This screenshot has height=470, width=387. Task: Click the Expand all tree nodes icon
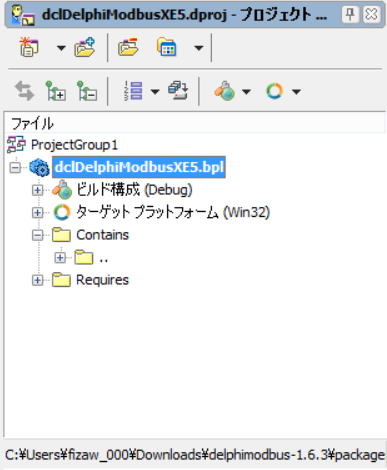coord(55,91)
